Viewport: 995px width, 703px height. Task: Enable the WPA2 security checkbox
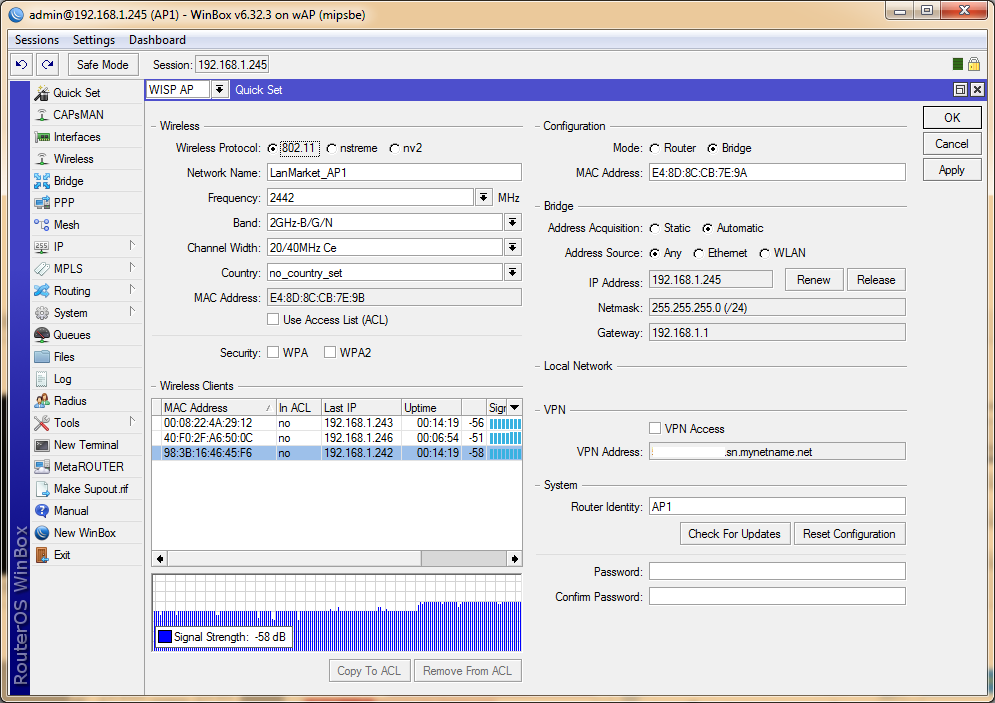pyautogui.click(x=329, y=353)
